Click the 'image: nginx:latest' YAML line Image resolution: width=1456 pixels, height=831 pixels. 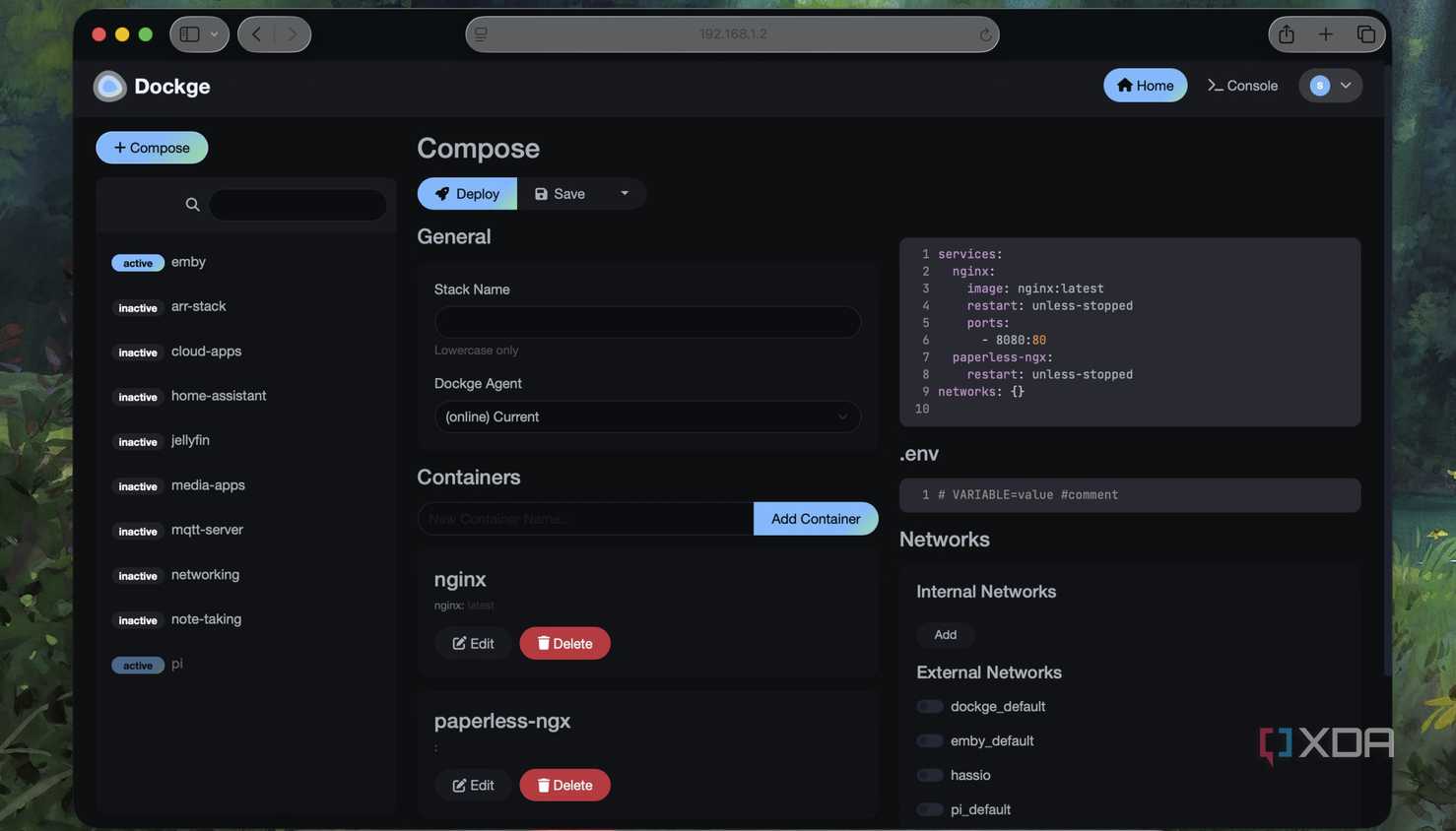tap(1035, 288)
